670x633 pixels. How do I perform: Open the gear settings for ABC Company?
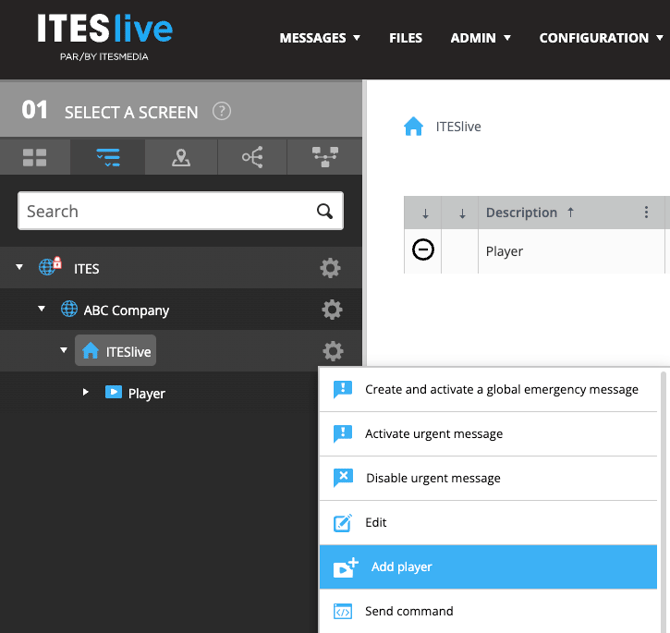[332, 309]
